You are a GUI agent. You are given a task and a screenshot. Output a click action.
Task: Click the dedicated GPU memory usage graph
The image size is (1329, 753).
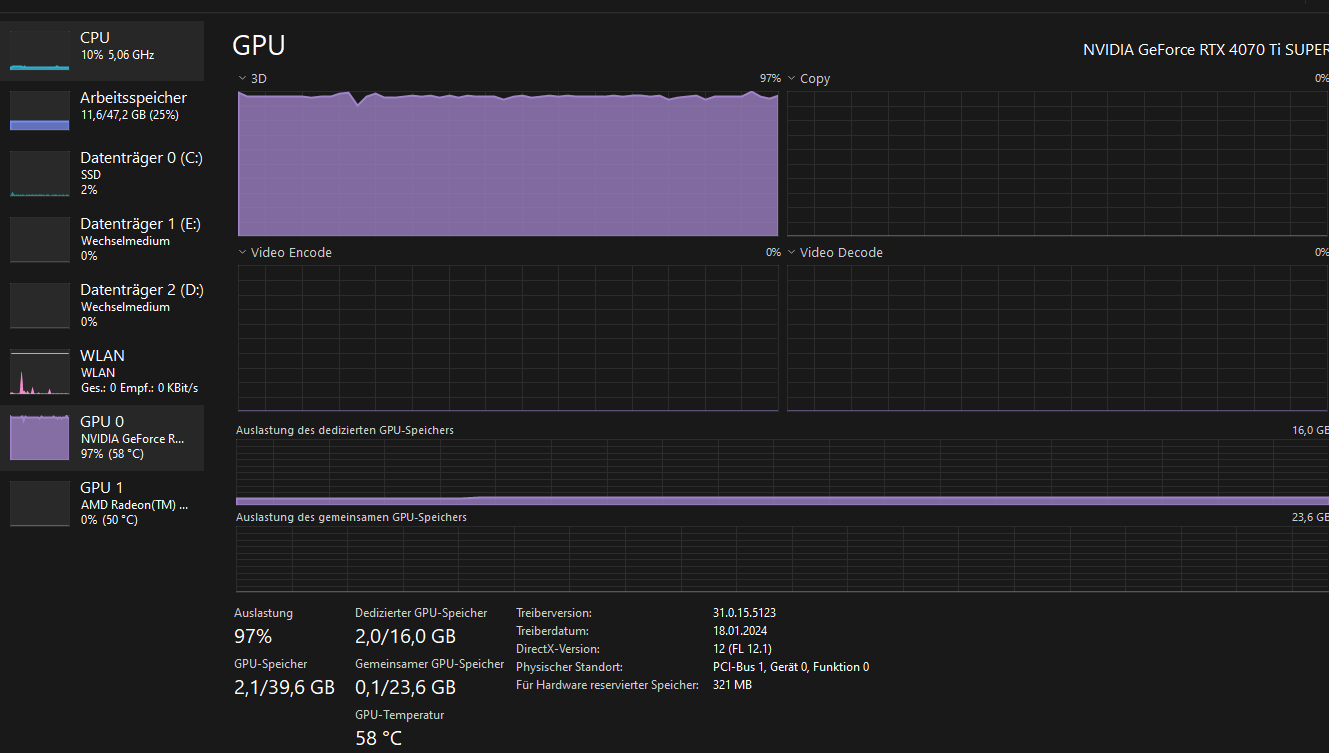click(782, 472)
